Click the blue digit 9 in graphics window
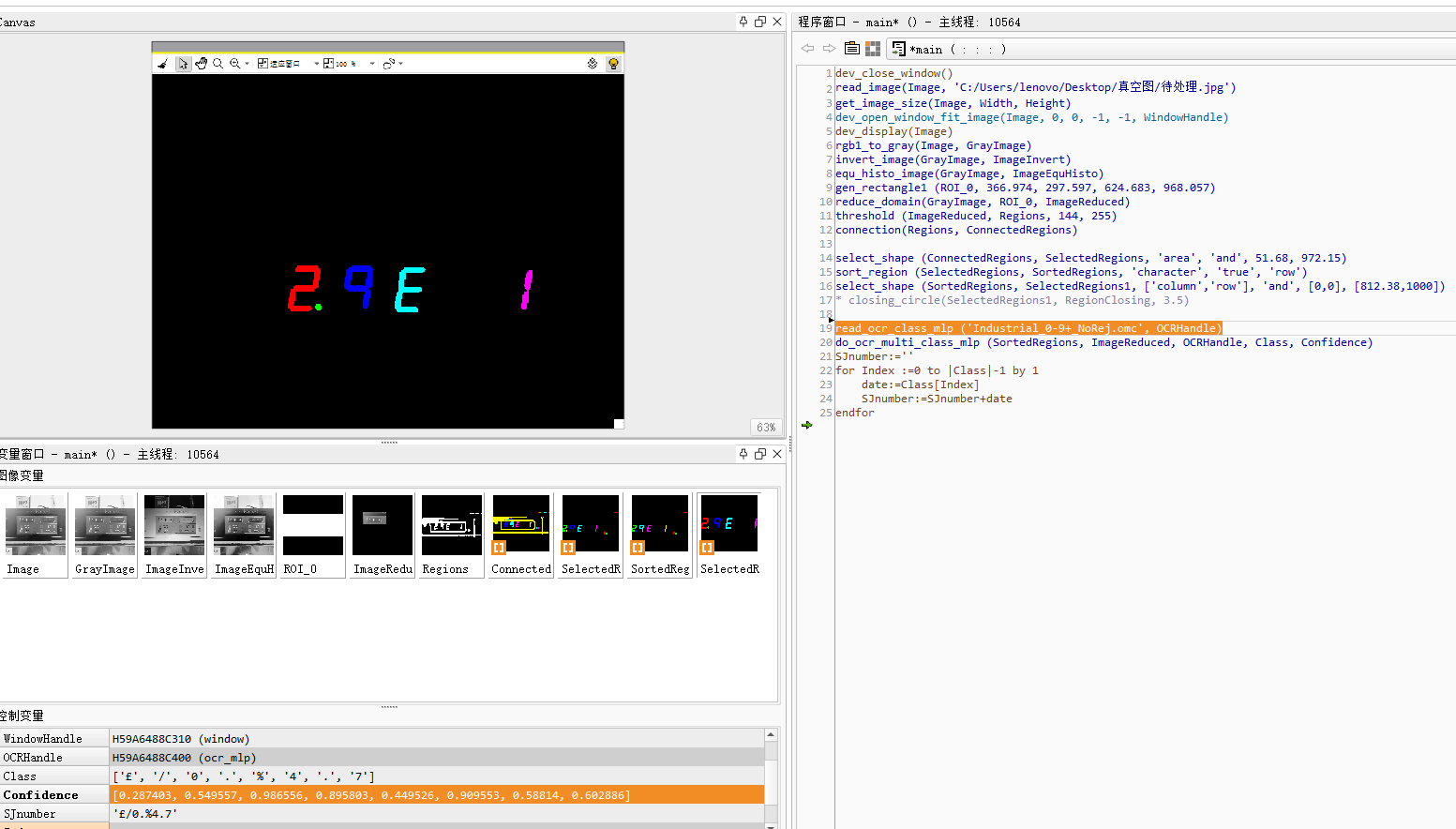The width and height of the screenshot is (1456, 829). [359, 287]
